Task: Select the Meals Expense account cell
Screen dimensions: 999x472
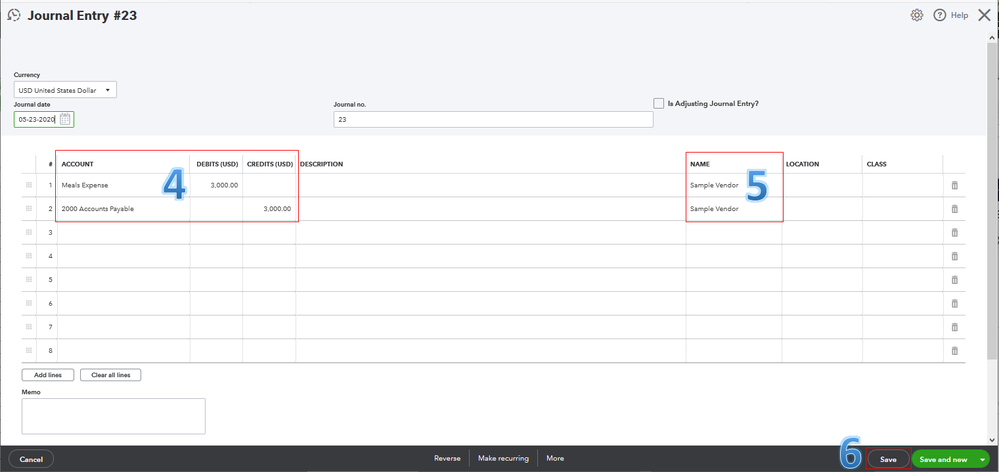Action: [x=124, y=185]
